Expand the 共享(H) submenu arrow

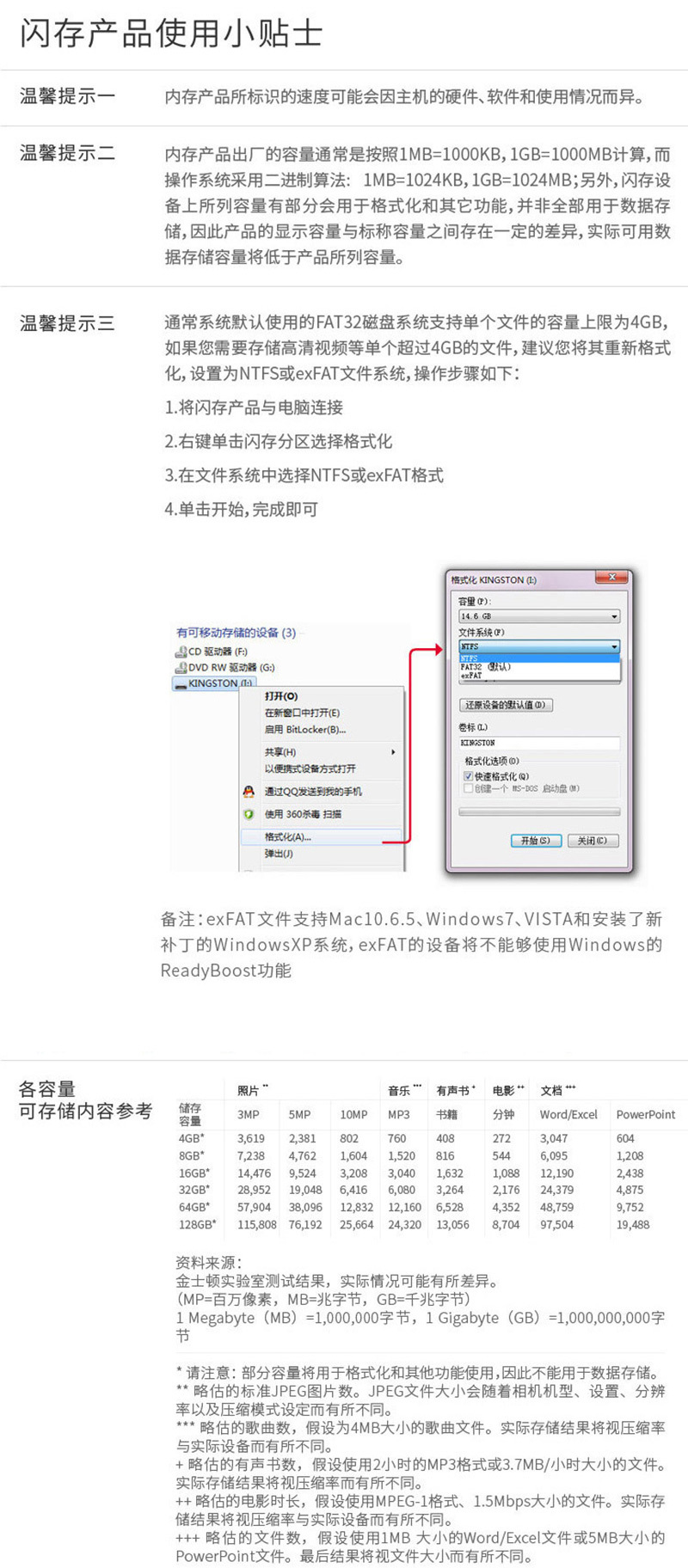click(393, 752)
